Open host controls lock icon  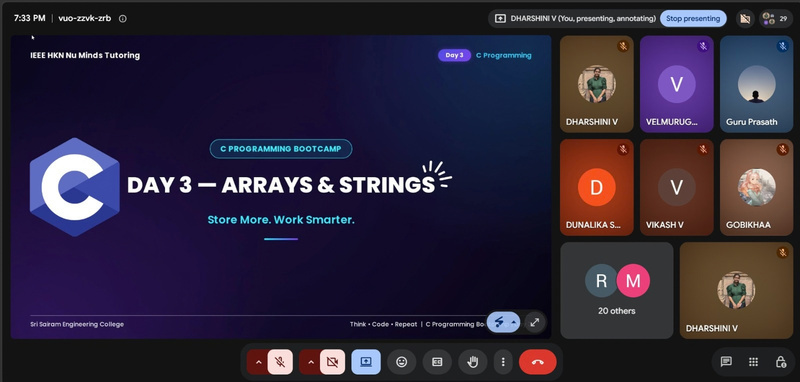781,362
